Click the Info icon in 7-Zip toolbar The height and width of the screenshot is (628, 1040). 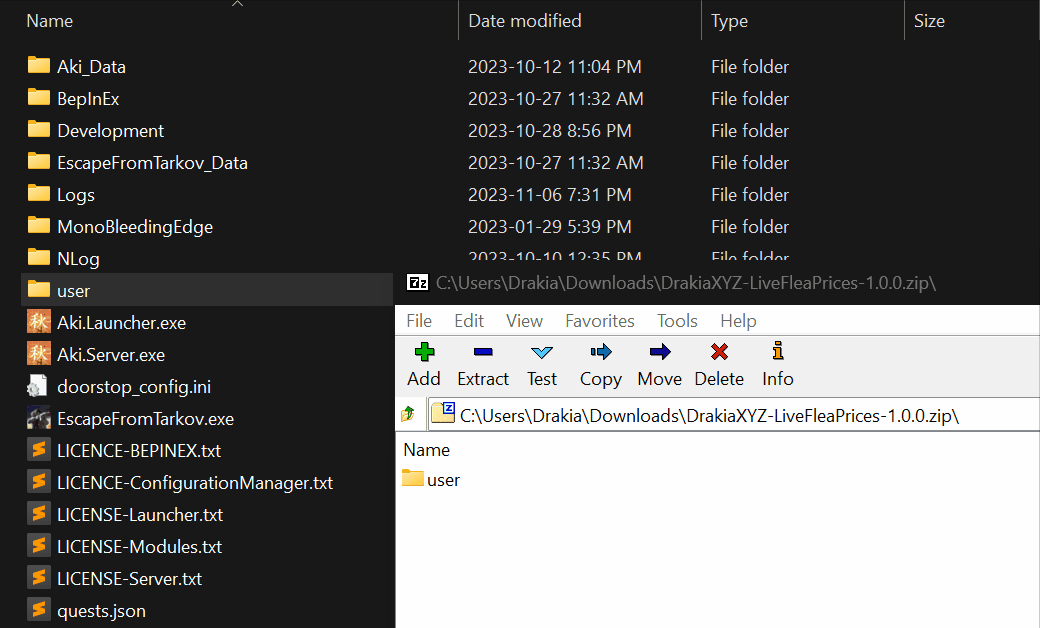point(778,350)
